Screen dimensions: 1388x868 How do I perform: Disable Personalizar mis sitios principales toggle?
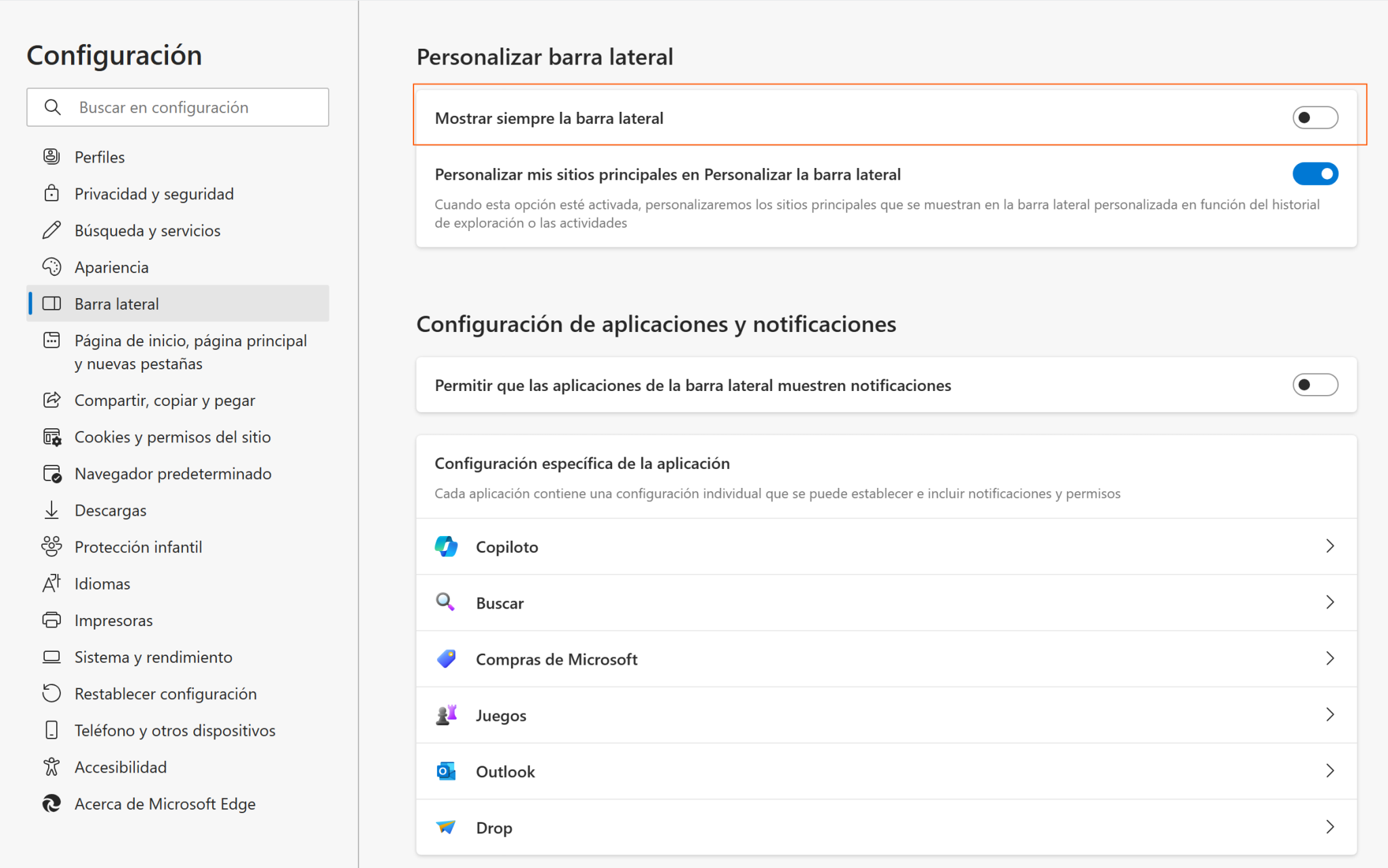point(1314,173)
